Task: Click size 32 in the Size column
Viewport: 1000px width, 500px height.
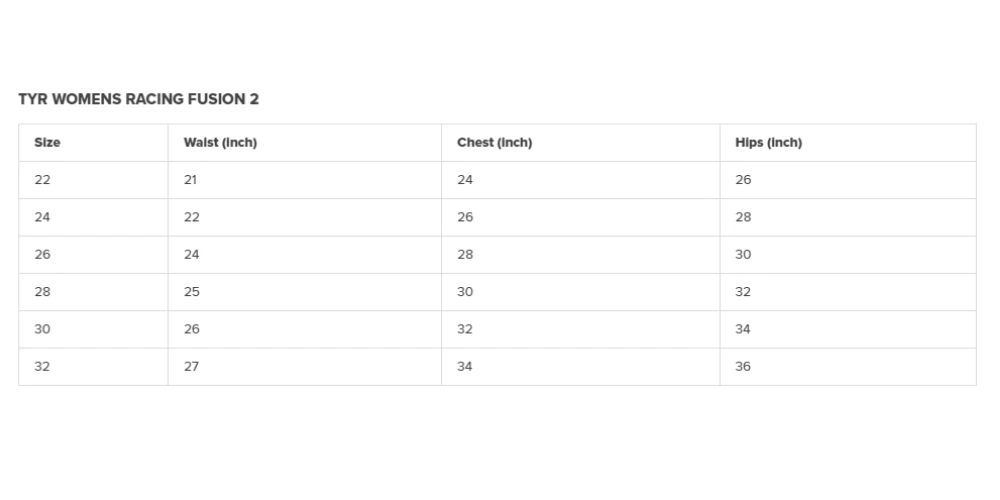Action: coord(42,367)
